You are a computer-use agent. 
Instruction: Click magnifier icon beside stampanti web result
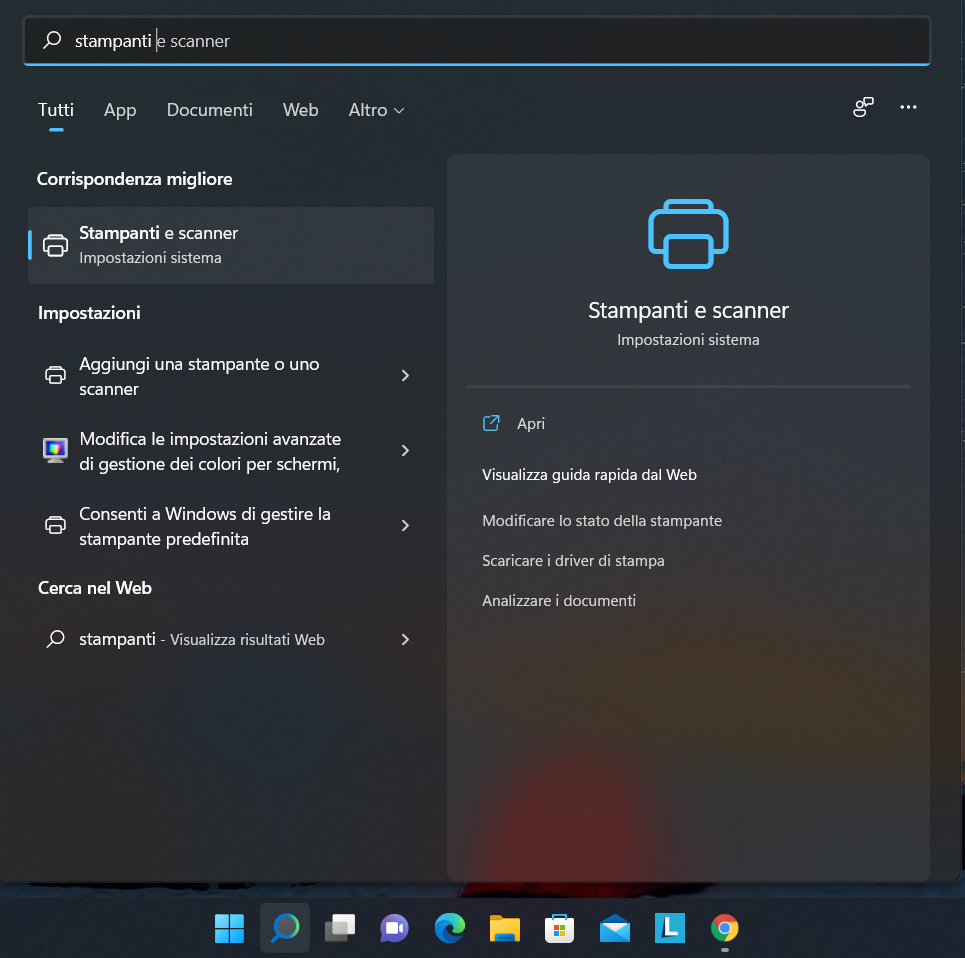pyautogui.click(x=56, y=639)
